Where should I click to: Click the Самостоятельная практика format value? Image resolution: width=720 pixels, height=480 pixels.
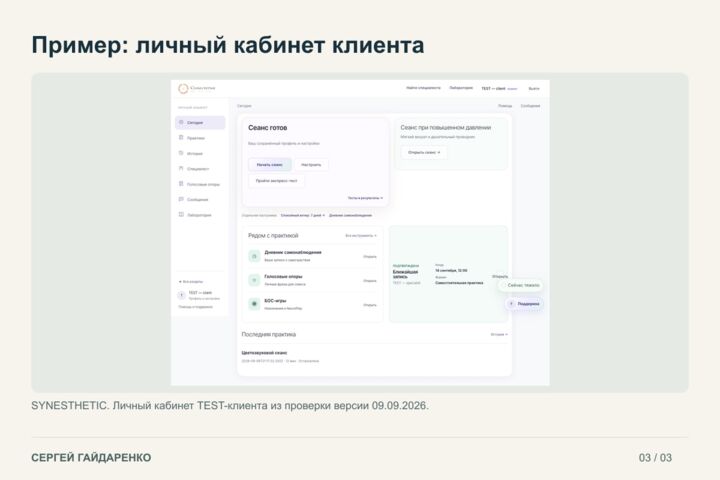pyautogui.click(x=459, y=283)
